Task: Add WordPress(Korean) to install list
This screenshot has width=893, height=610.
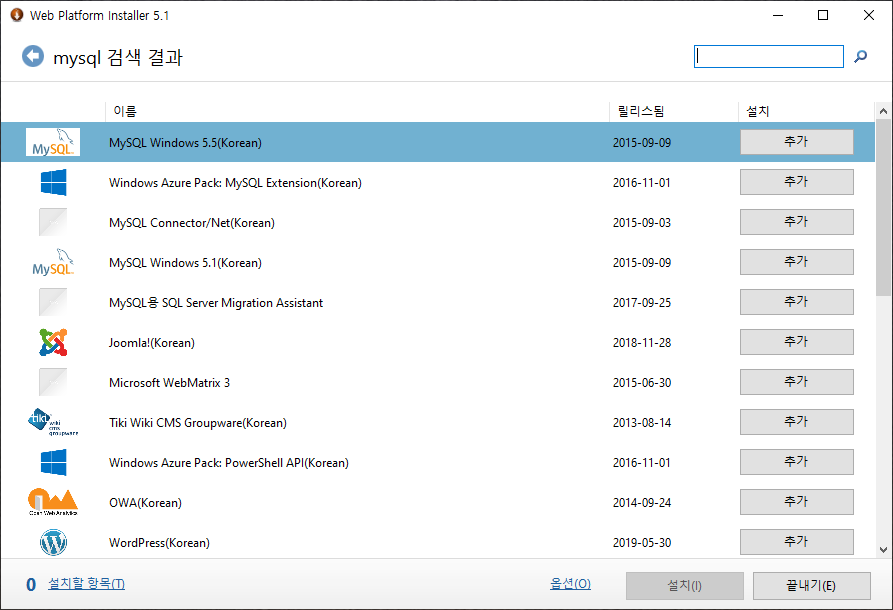Action: (x=797, y=542)
